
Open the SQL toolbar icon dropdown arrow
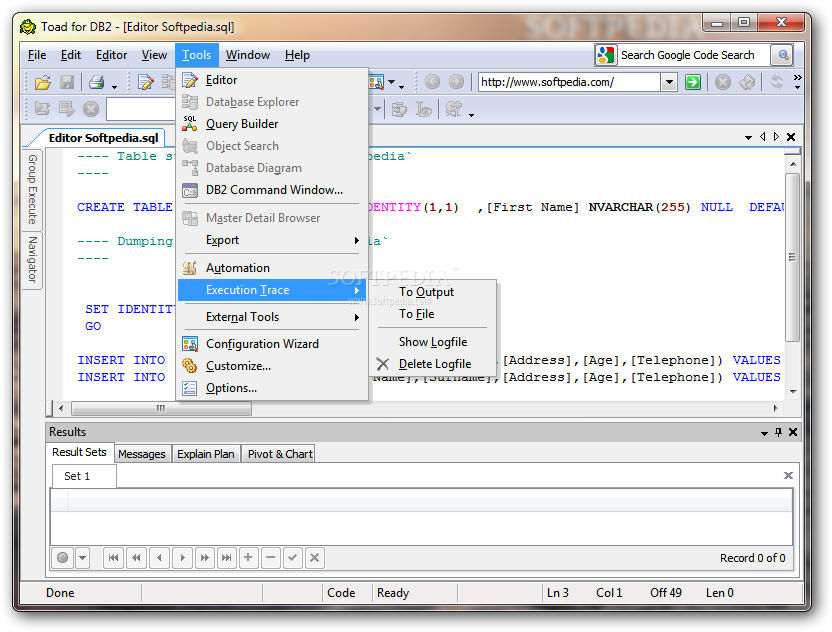pyautogui.click(x=471, y=114)
